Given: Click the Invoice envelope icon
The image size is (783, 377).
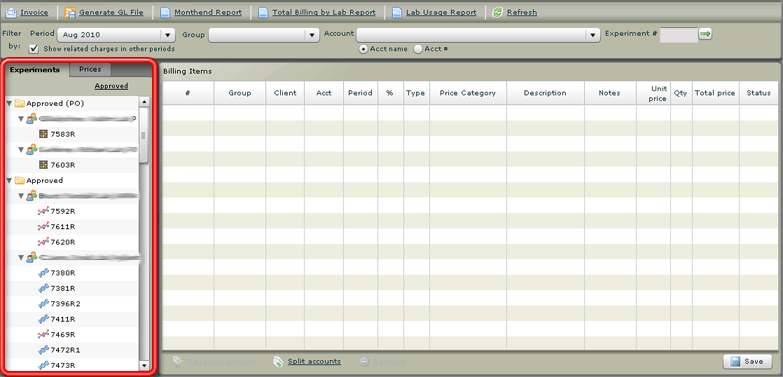Looking at the screenshot, I should tap(11, 12).
